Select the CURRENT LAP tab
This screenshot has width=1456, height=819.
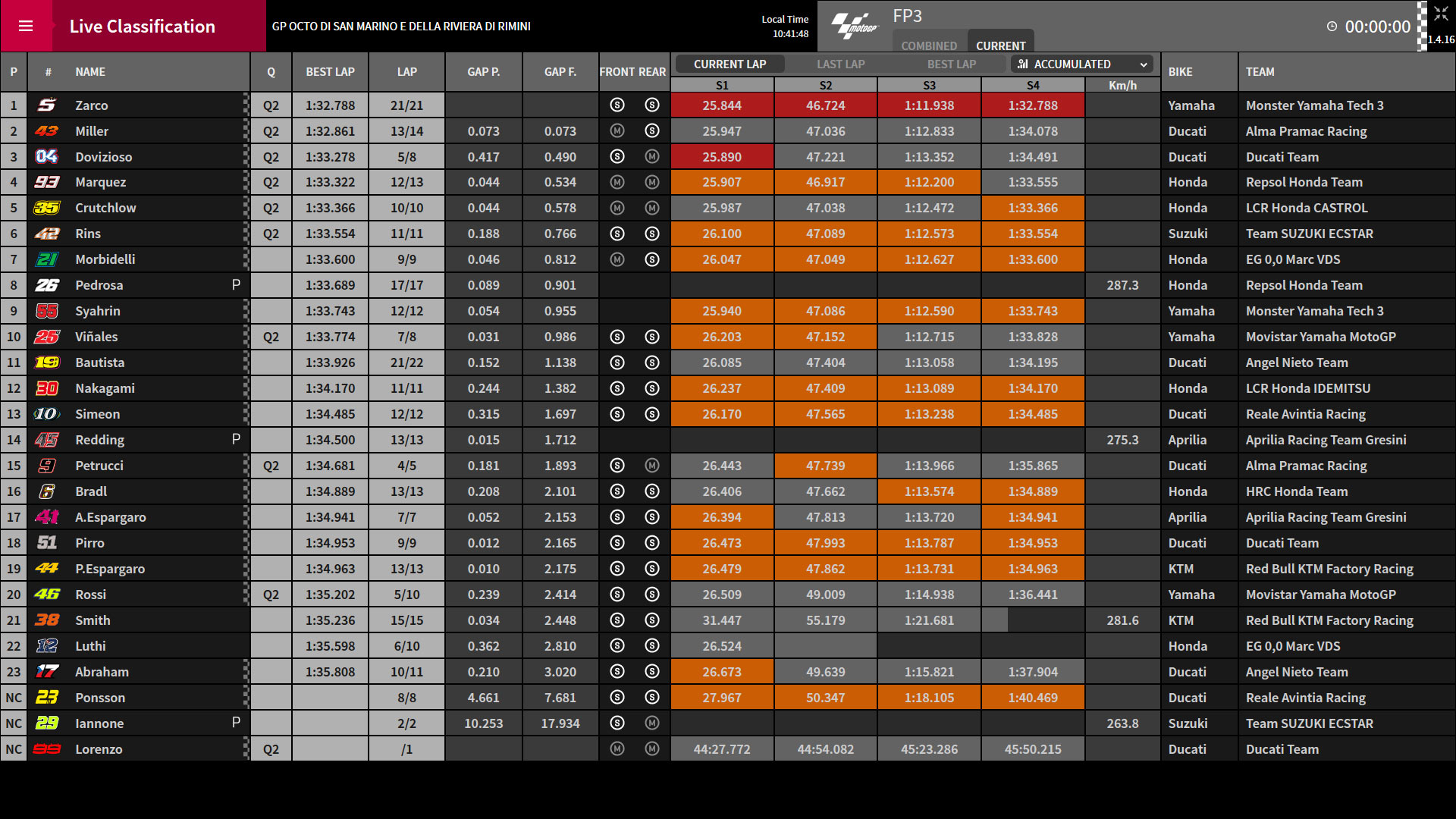click(x=730, y=64)
